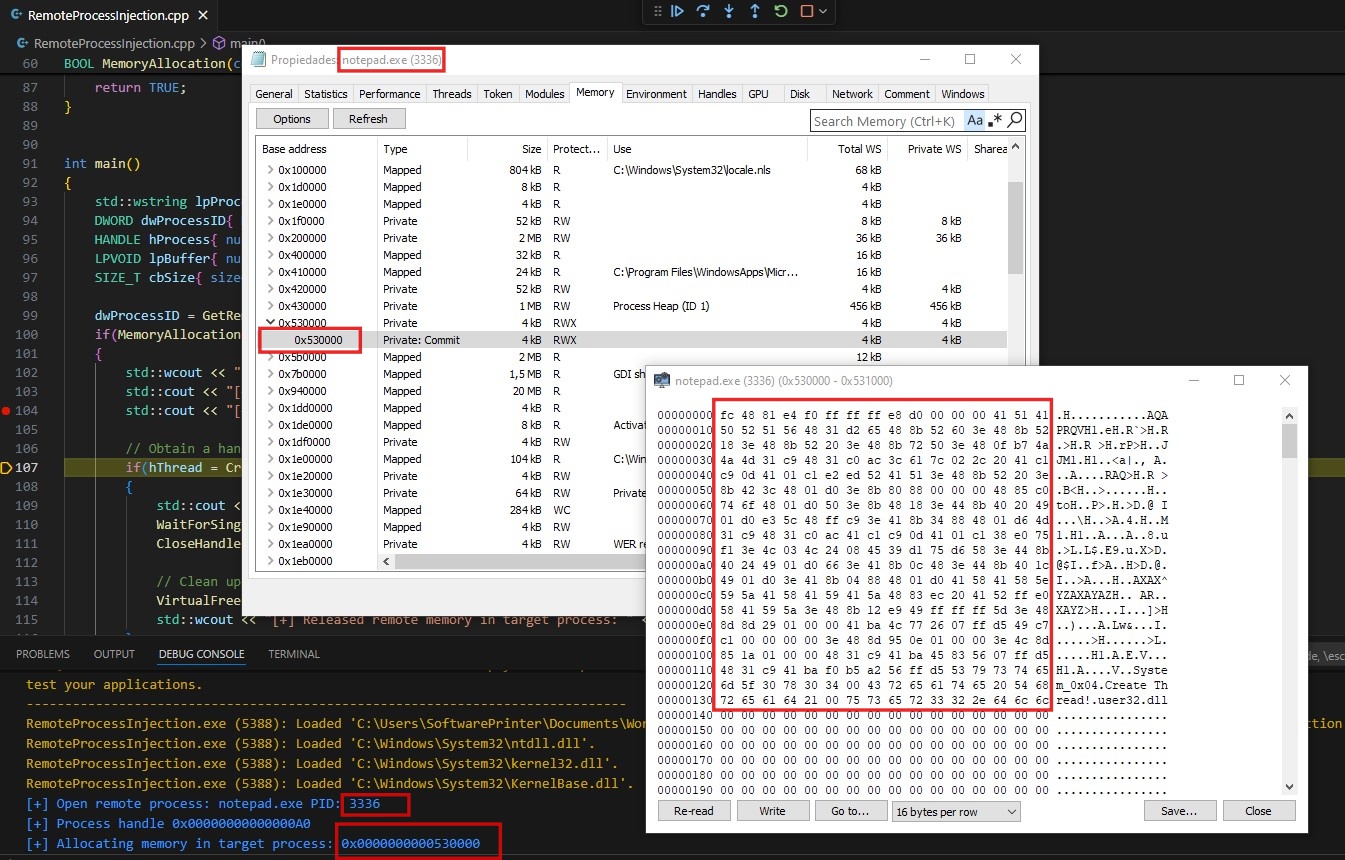Screen dimensions: 1345x860
Task: Collapse the expanded 0x530000 memory region
Action: pos(270,323)
